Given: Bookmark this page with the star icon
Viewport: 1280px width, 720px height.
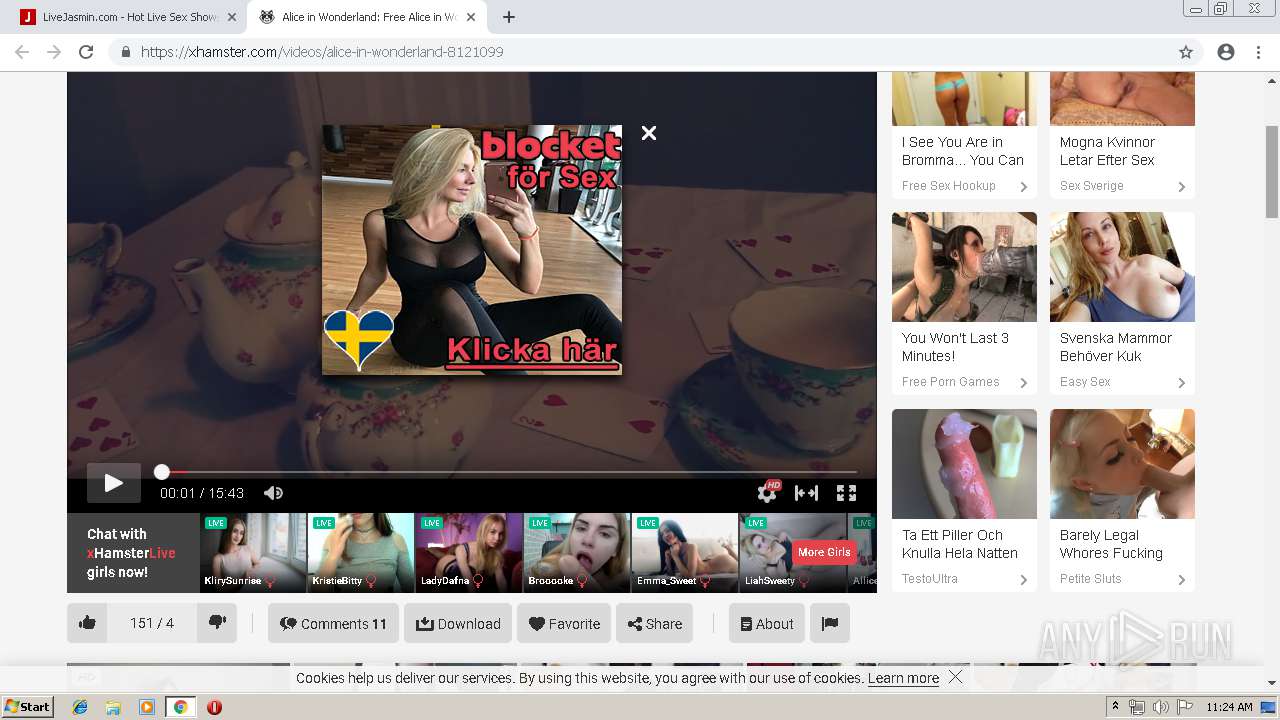Looking at the screenshot, I should (1186, 52).
